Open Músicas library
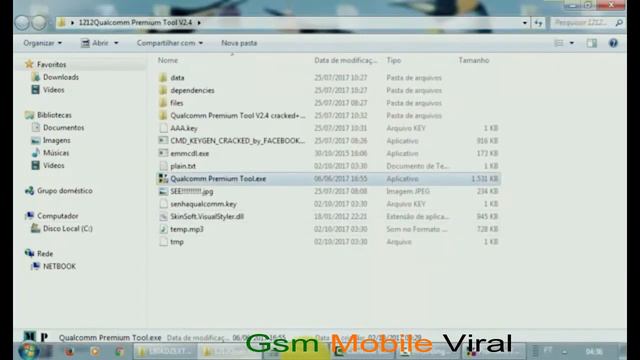 tap(56, 153)
